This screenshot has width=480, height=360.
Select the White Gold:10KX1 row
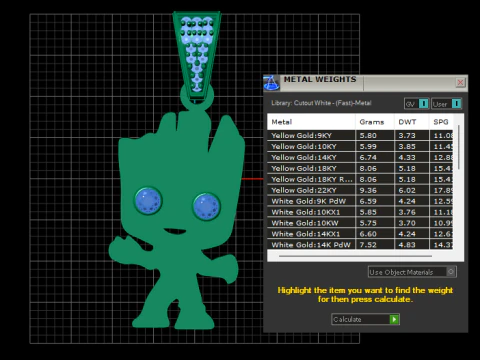coord(360,212)
